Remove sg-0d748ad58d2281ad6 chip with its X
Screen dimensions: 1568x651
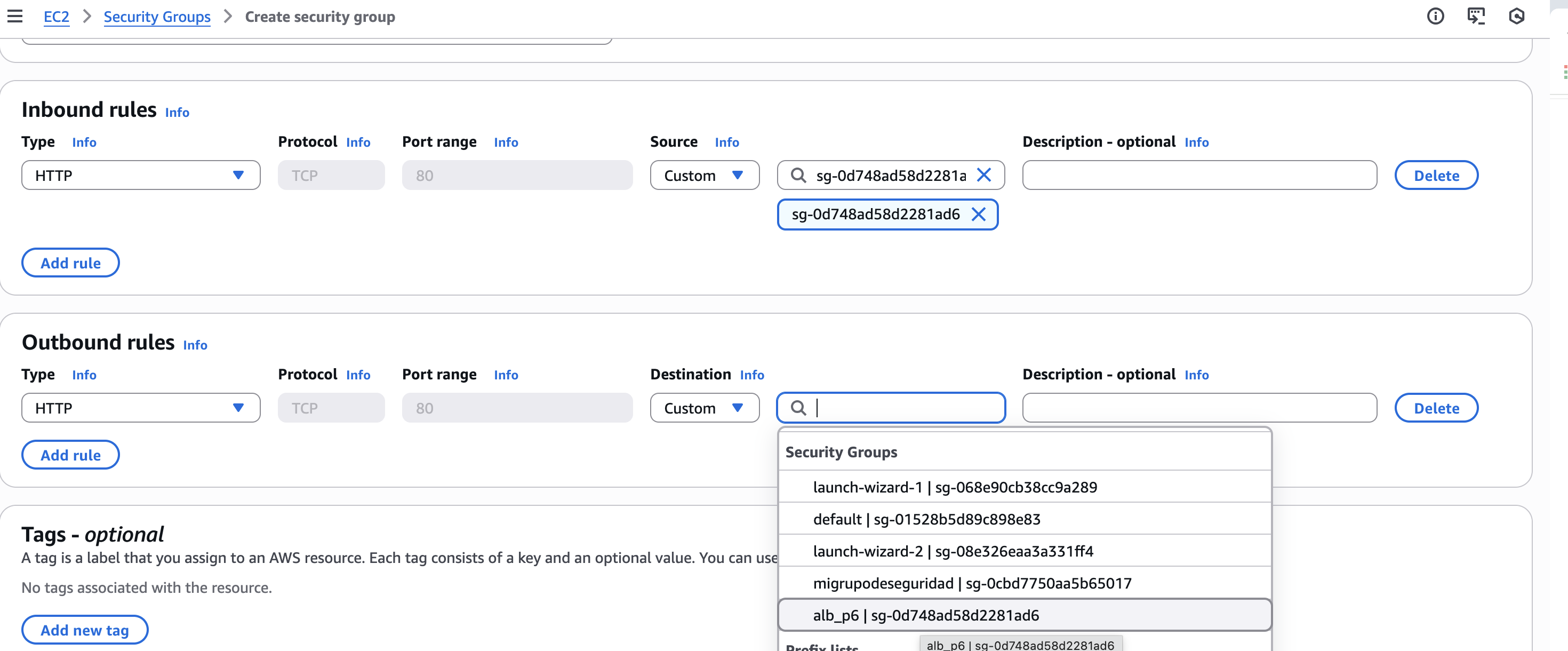(x=978, y=215)
